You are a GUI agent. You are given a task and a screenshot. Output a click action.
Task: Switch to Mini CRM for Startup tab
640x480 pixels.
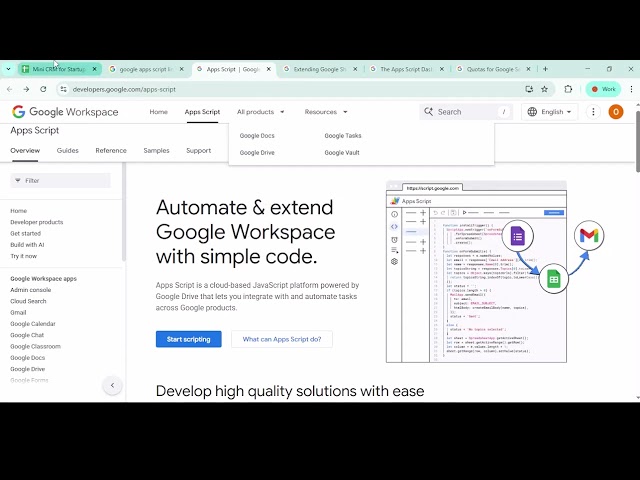(x=58, y=69)
